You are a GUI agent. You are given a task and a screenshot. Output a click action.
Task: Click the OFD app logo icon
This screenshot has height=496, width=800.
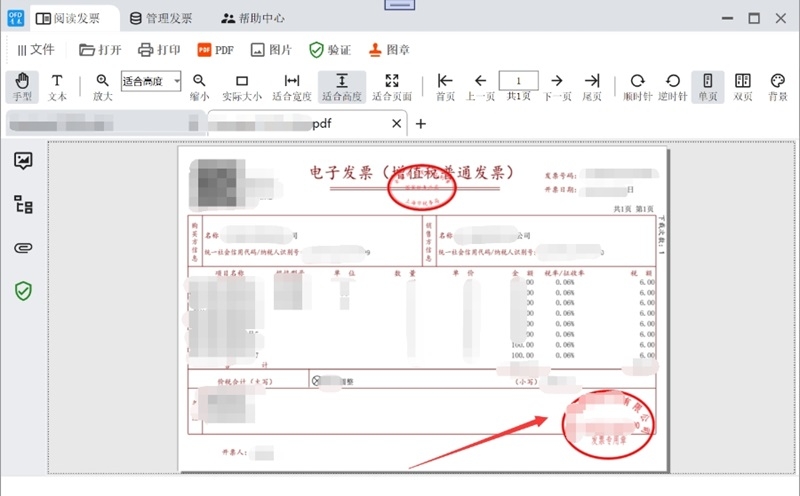15,18
